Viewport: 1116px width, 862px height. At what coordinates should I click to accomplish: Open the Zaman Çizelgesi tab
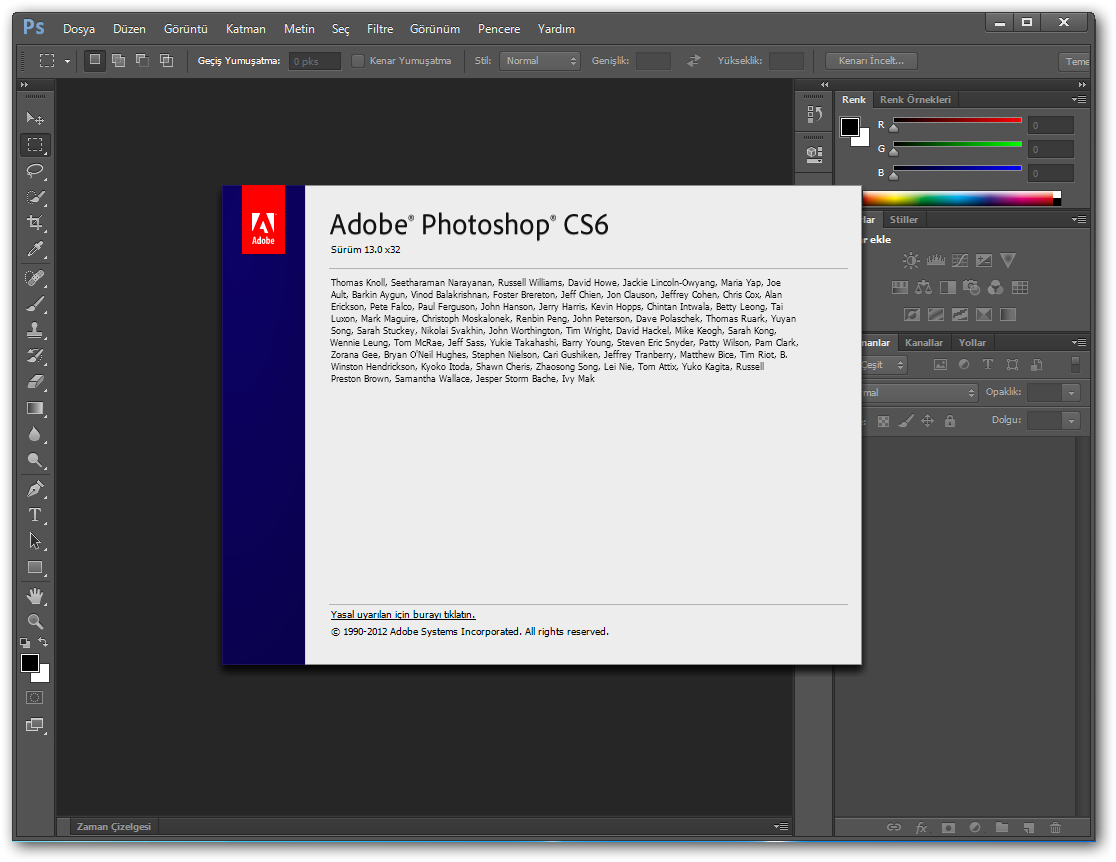(114, 826)
